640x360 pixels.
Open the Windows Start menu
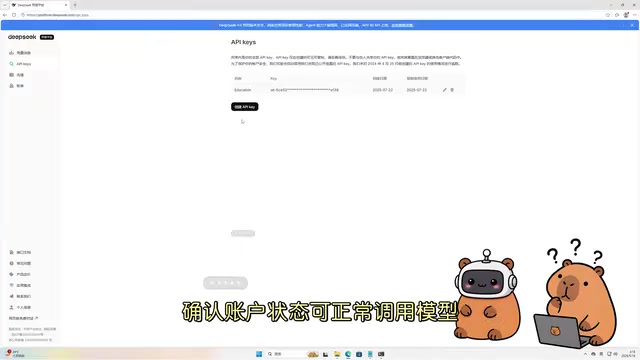click(x=259, y=354)
